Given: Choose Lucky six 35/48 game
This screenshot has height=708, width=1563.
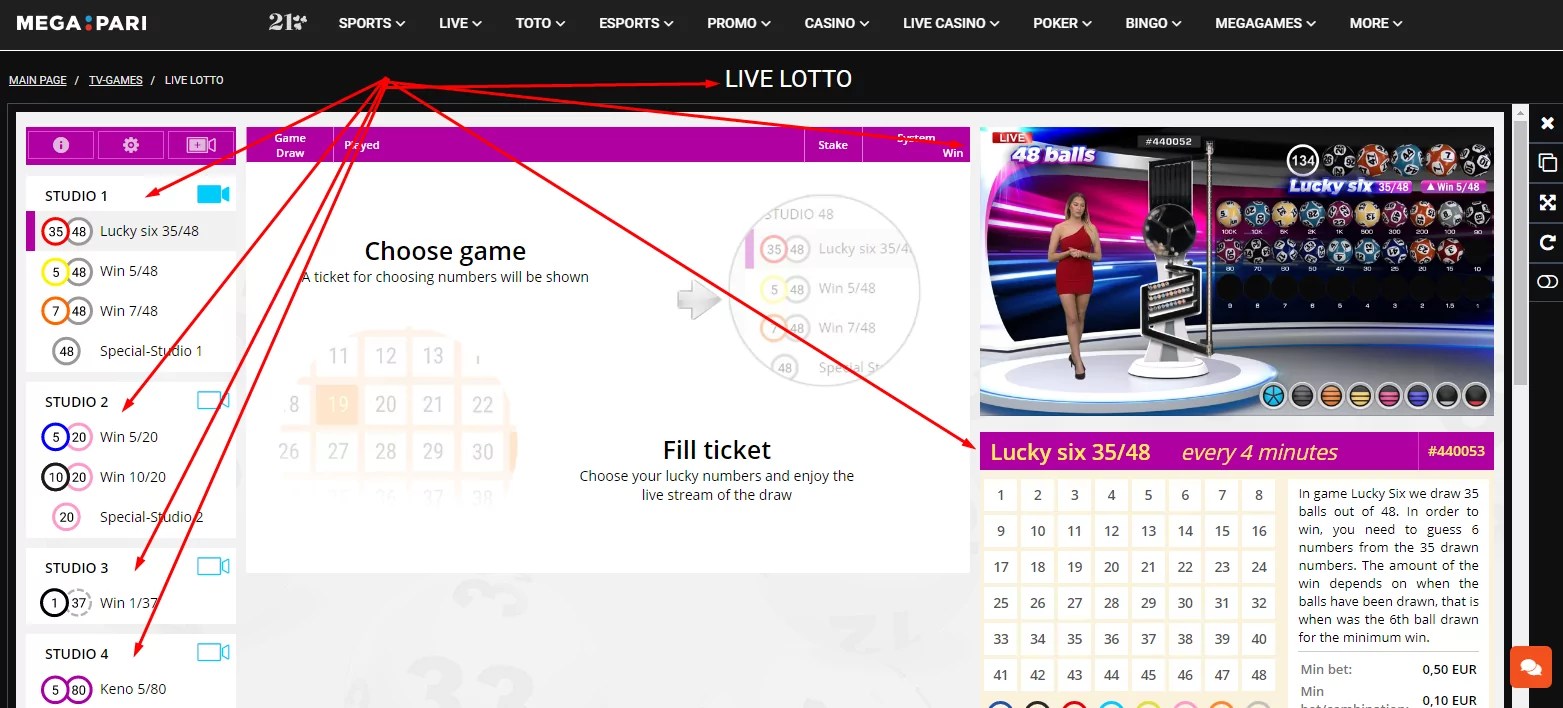Looking at the screenshot, I should click(133, 231).
